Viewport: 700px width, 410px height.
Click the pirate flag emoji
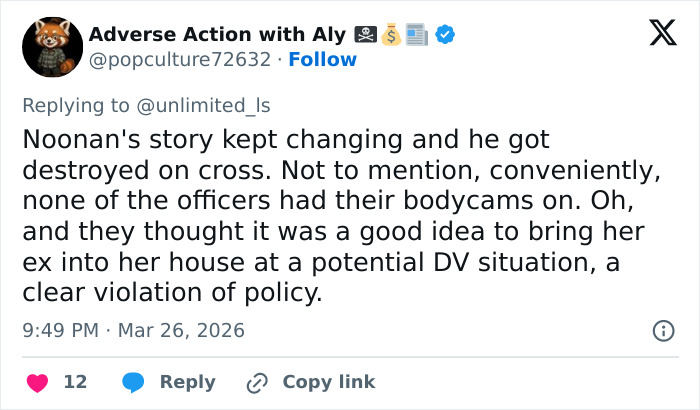click(365, 34)
